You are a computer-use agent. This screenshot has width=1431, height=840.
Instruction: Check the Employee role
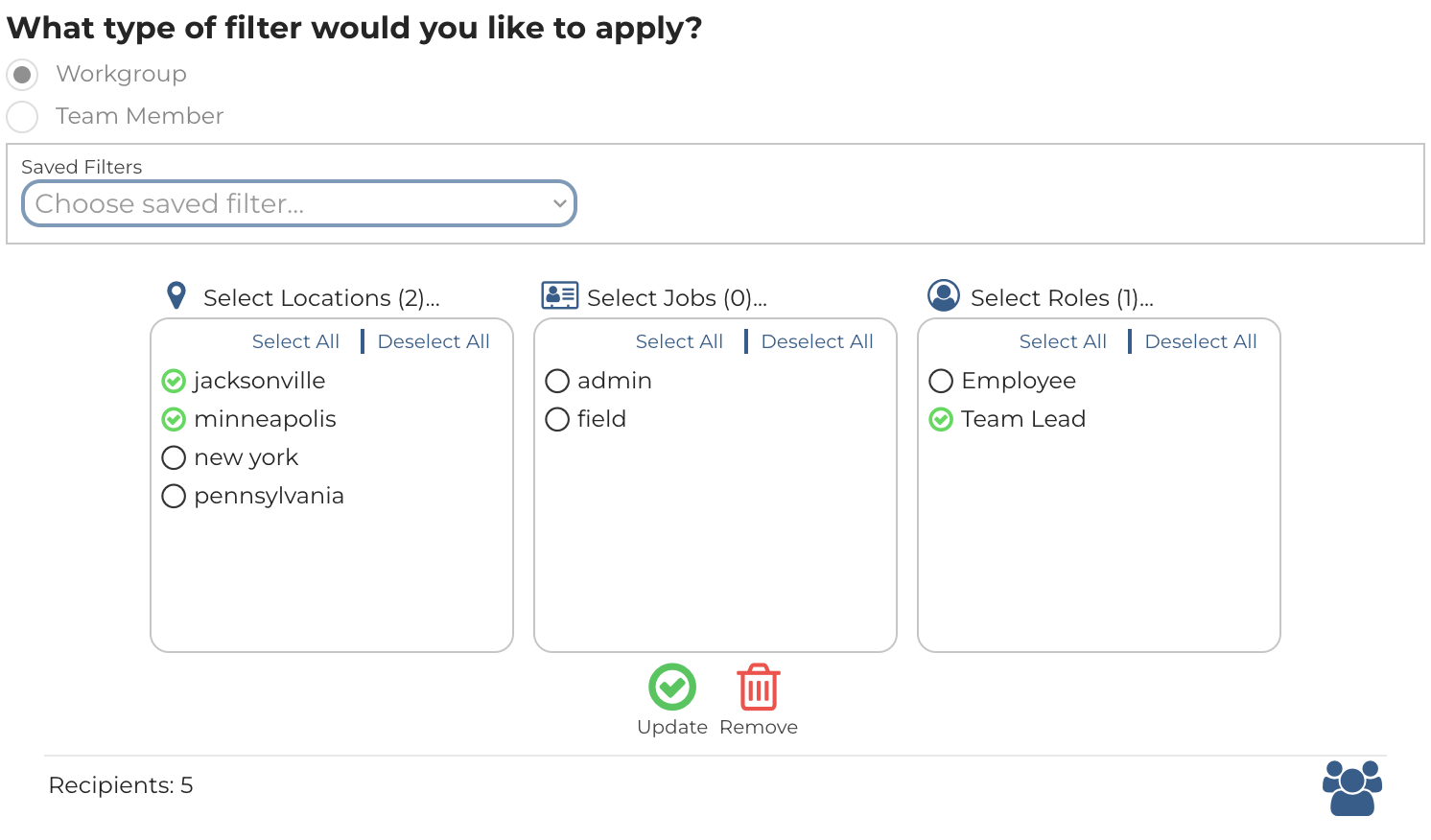(941, 382)
